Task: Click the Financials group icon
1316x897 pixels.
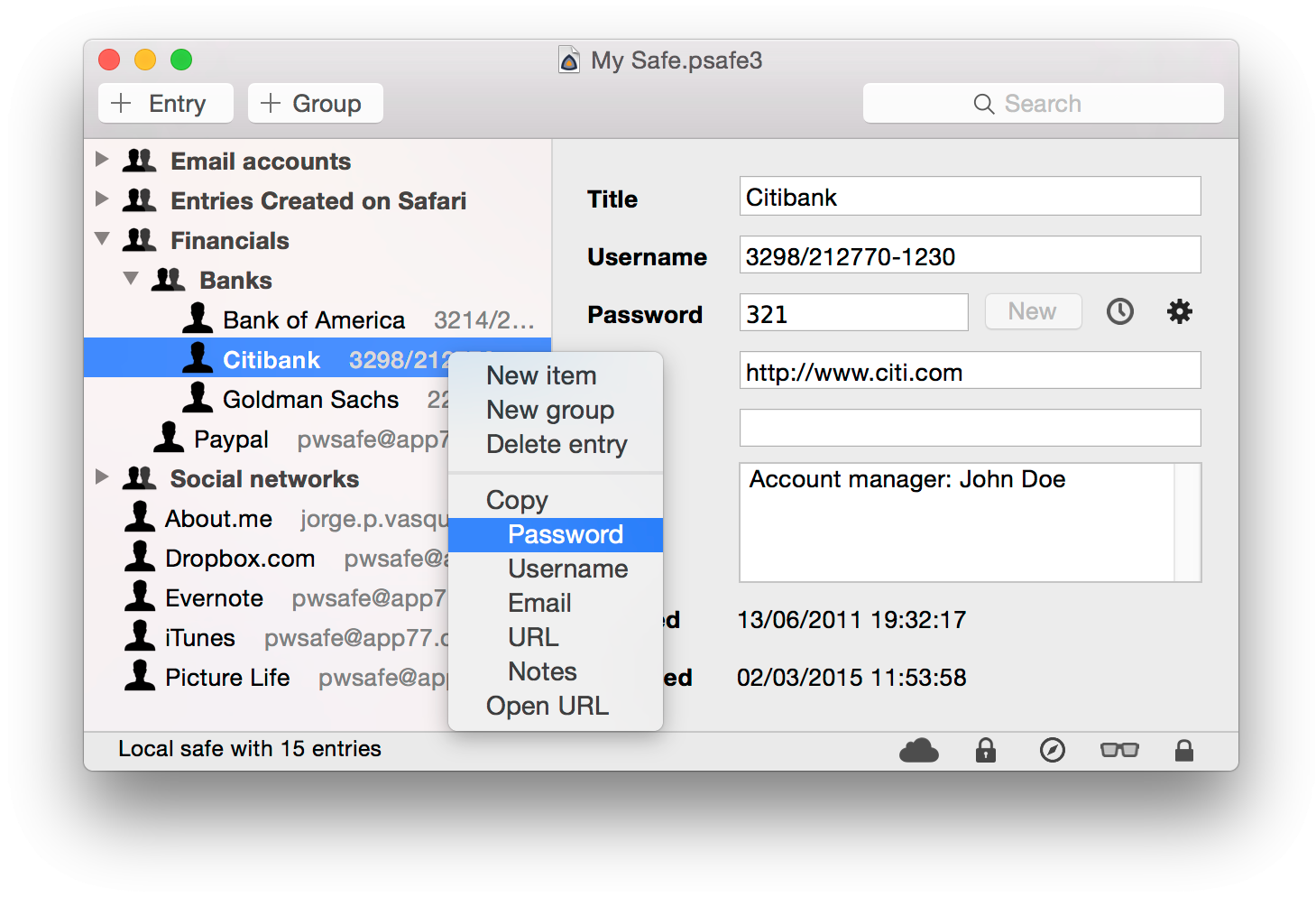Action: 140,240
